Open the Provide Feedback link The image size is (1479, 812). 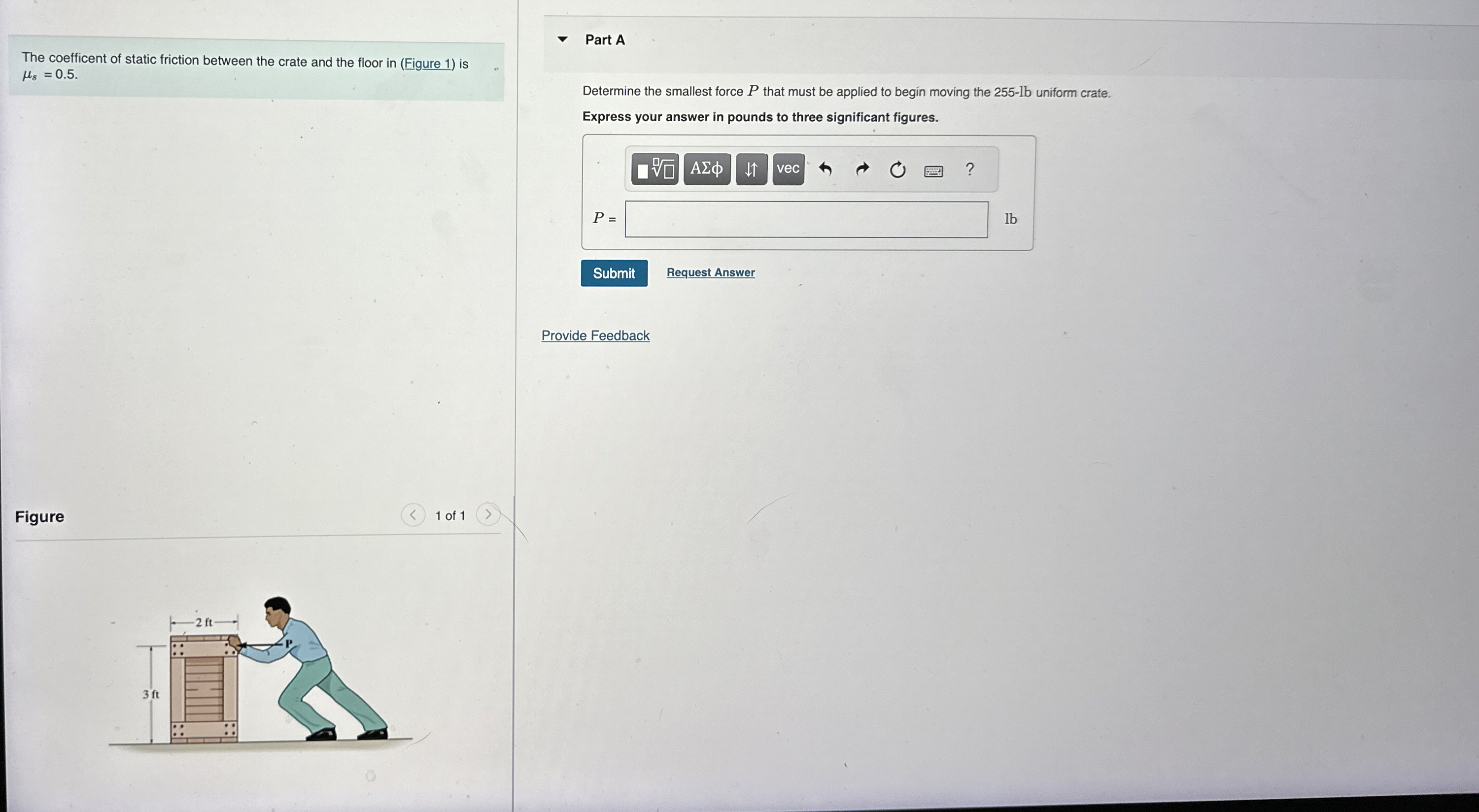coord(595,335)
